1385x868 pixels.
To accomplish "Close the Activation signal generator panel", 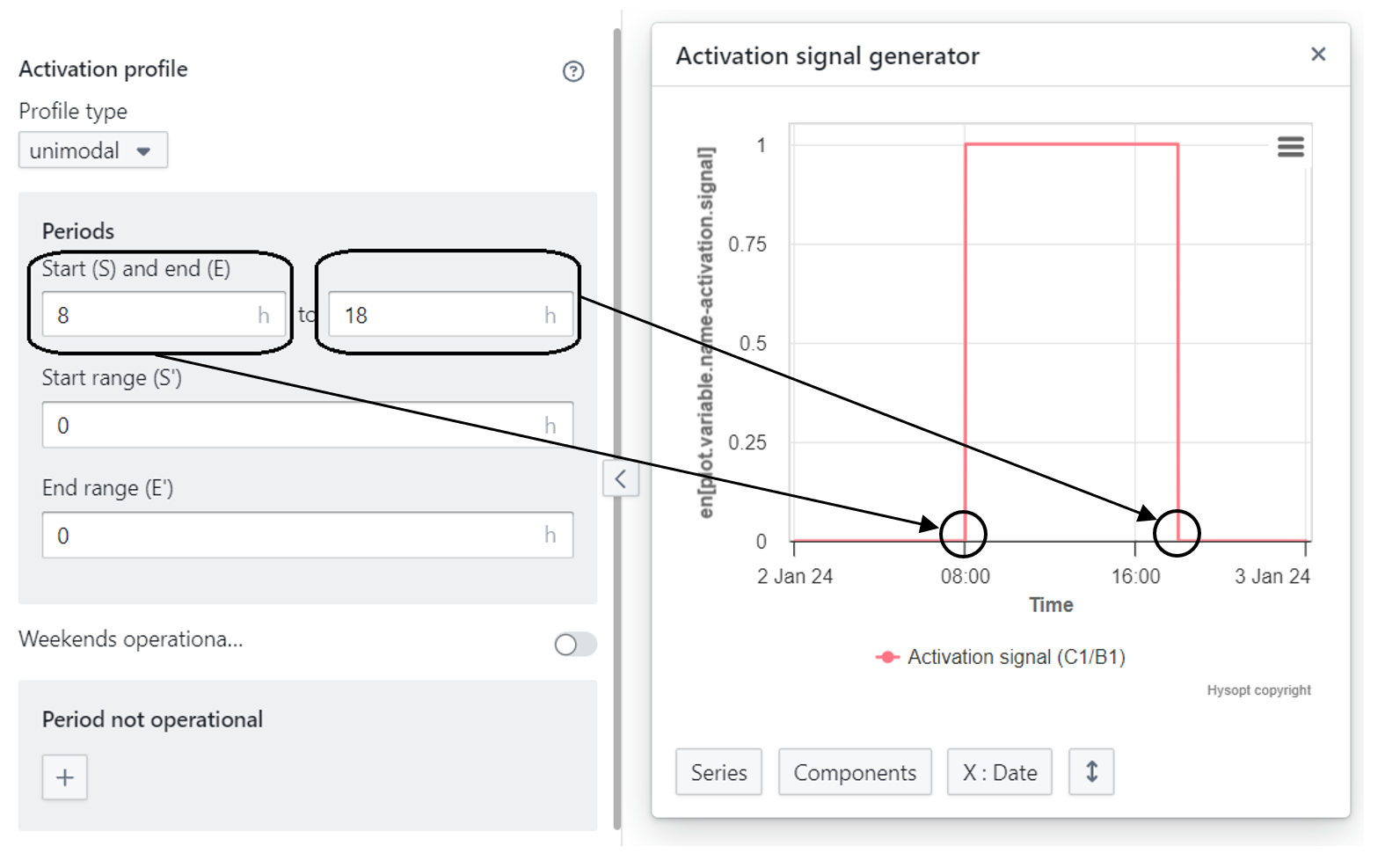I will (1317, 55).
